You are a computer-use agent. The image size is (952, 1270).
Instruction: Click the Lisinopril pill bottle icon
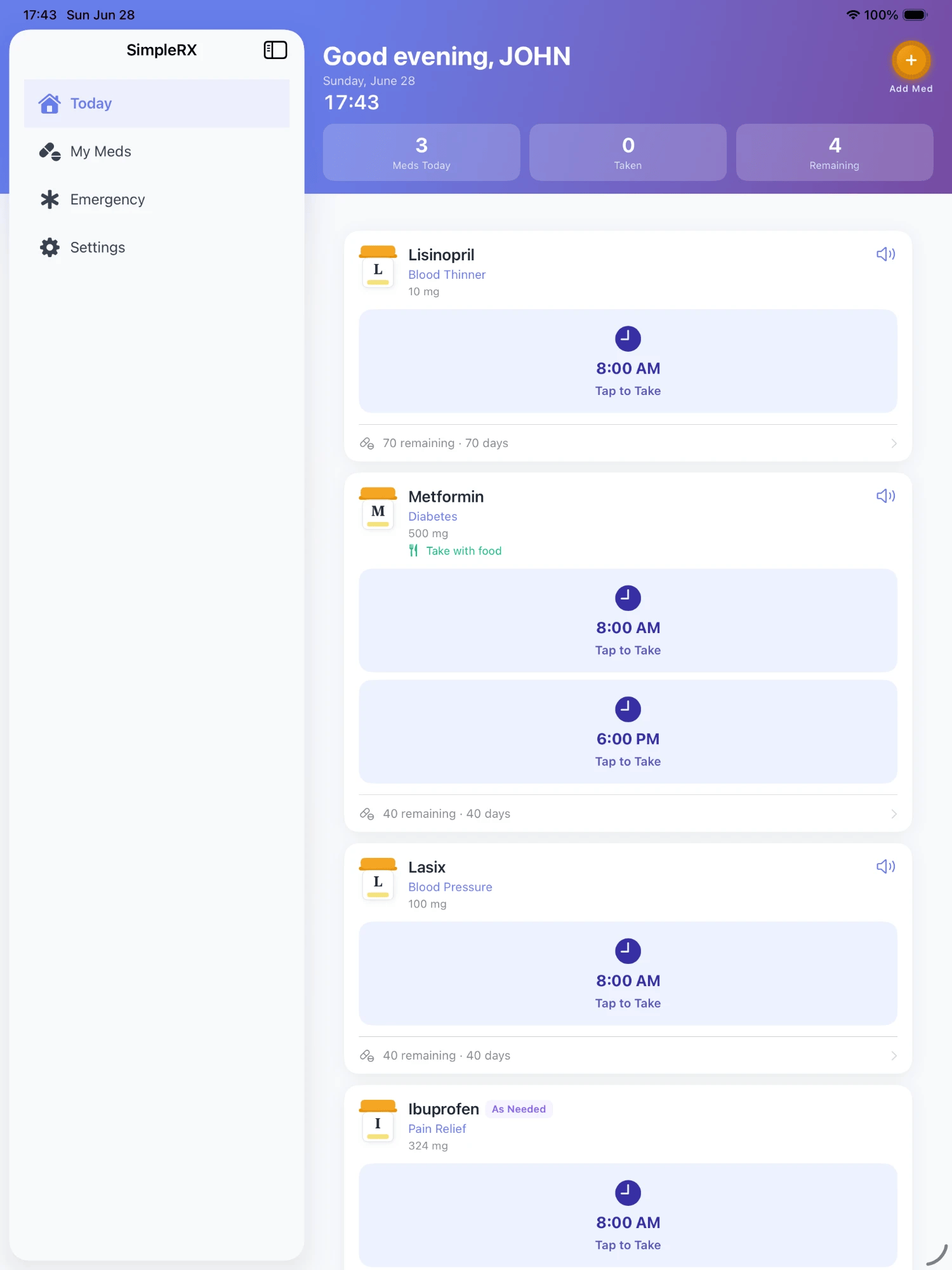tap(378, 267)
